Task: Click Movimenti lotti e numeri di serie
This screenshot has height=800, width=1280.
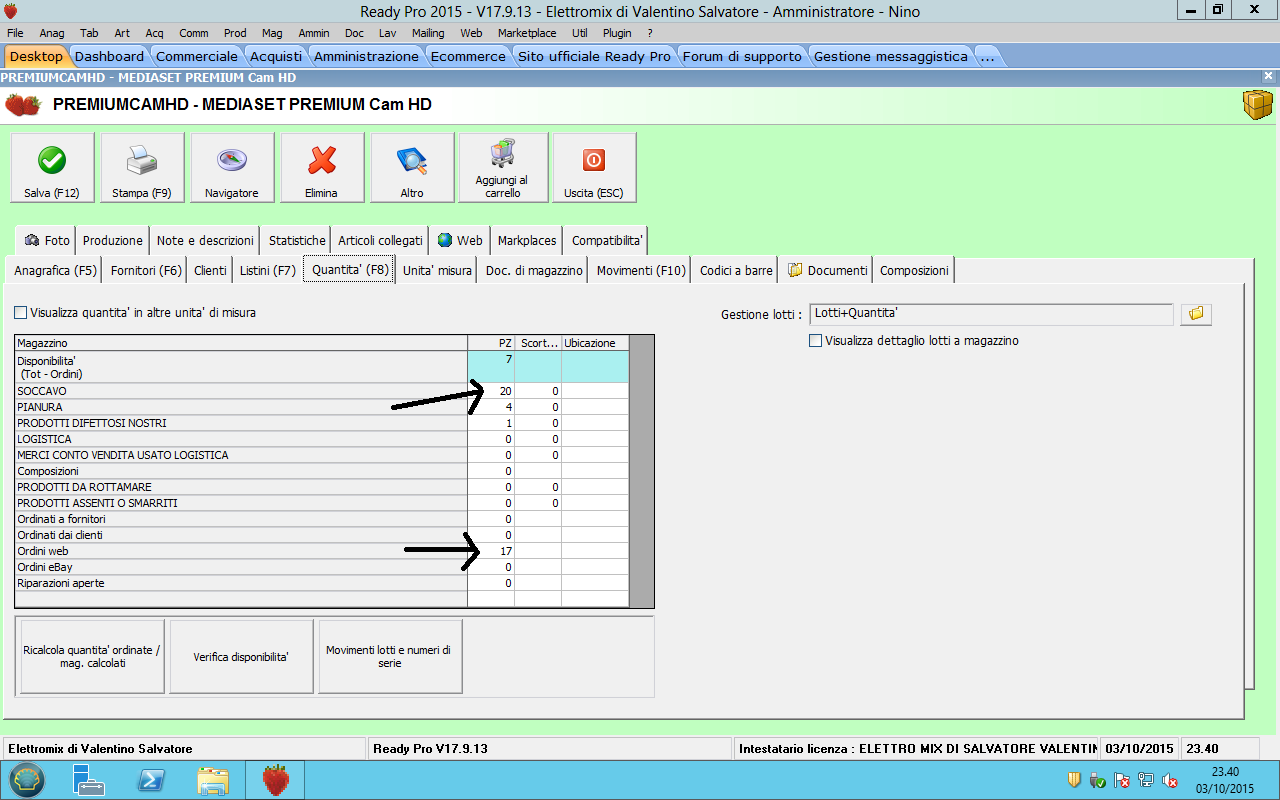Action: 390,656
